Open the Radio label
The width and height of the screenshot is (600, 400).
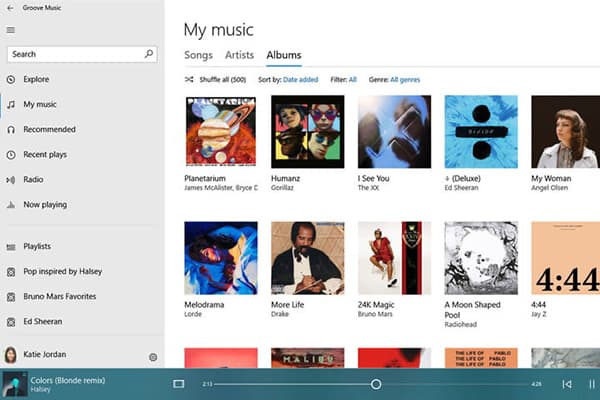click(33, 180)
